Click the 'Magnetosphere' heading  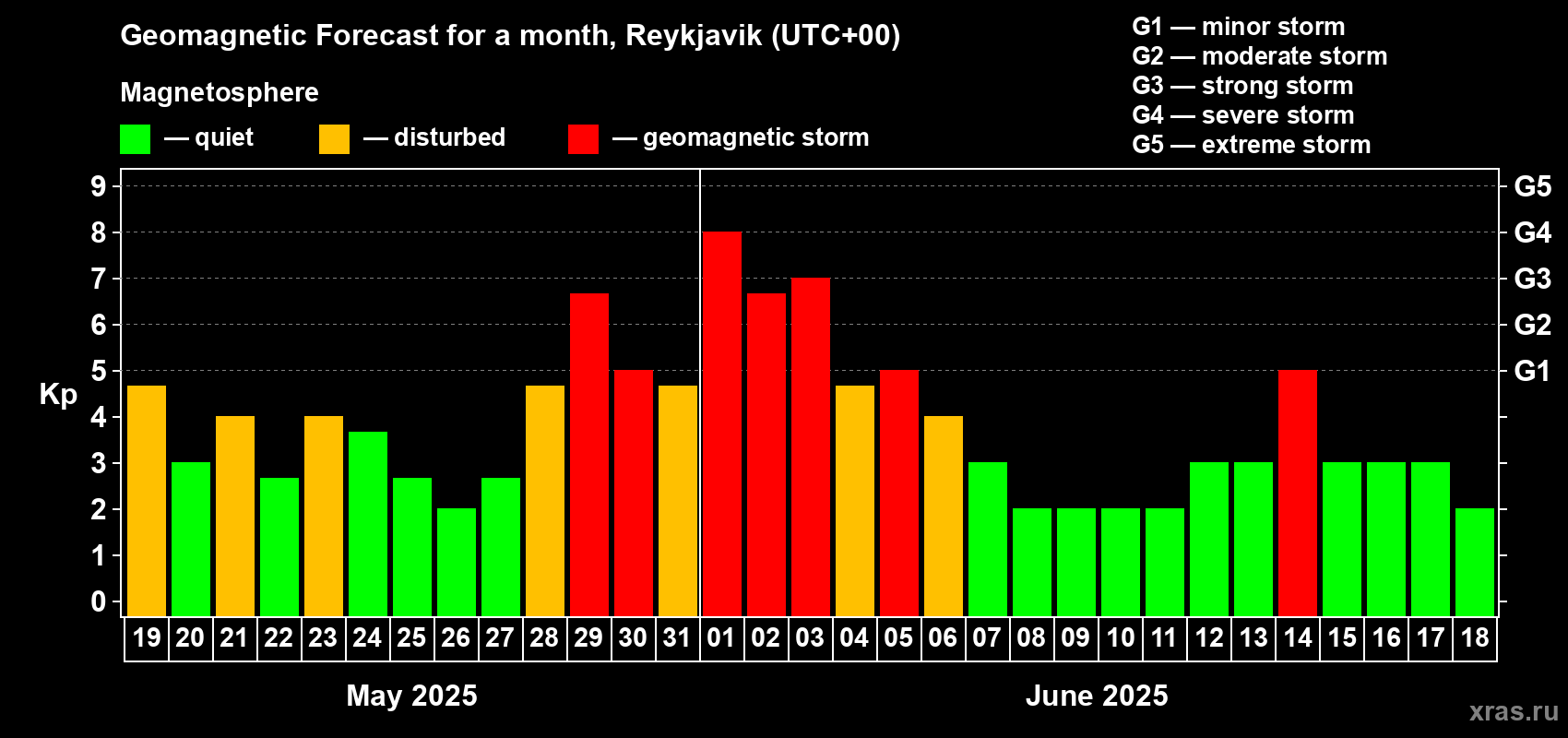click(x=220, y=92)
